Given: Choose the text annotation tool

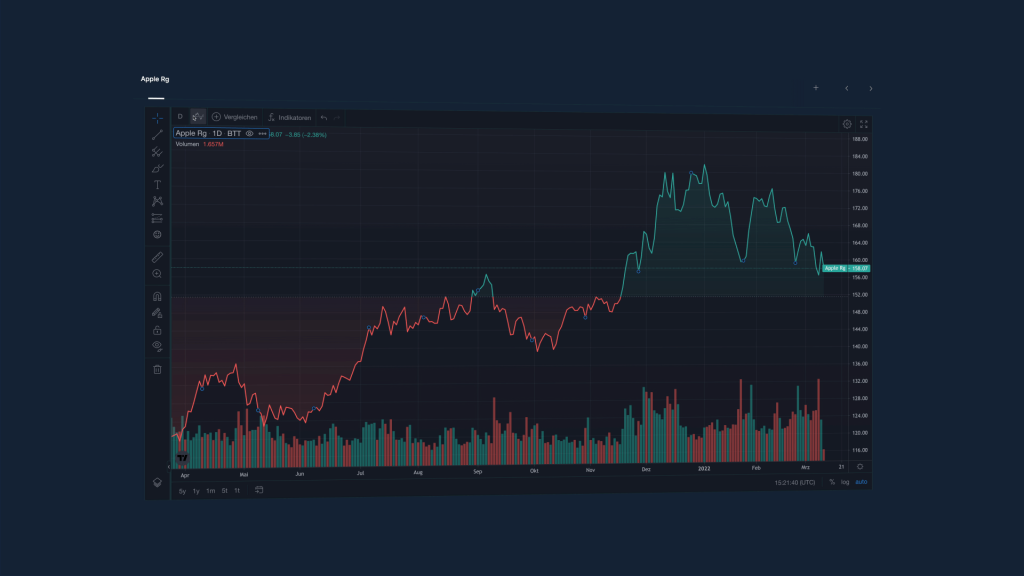Looking at the screenshot, I should tap(157, 185).
